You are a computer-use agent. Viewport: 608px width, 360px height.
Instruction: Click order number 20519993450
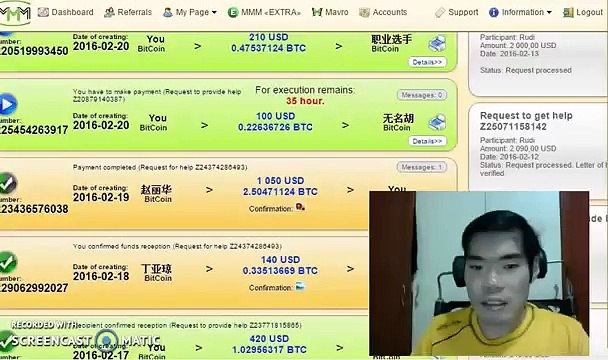tap(34, 51)
